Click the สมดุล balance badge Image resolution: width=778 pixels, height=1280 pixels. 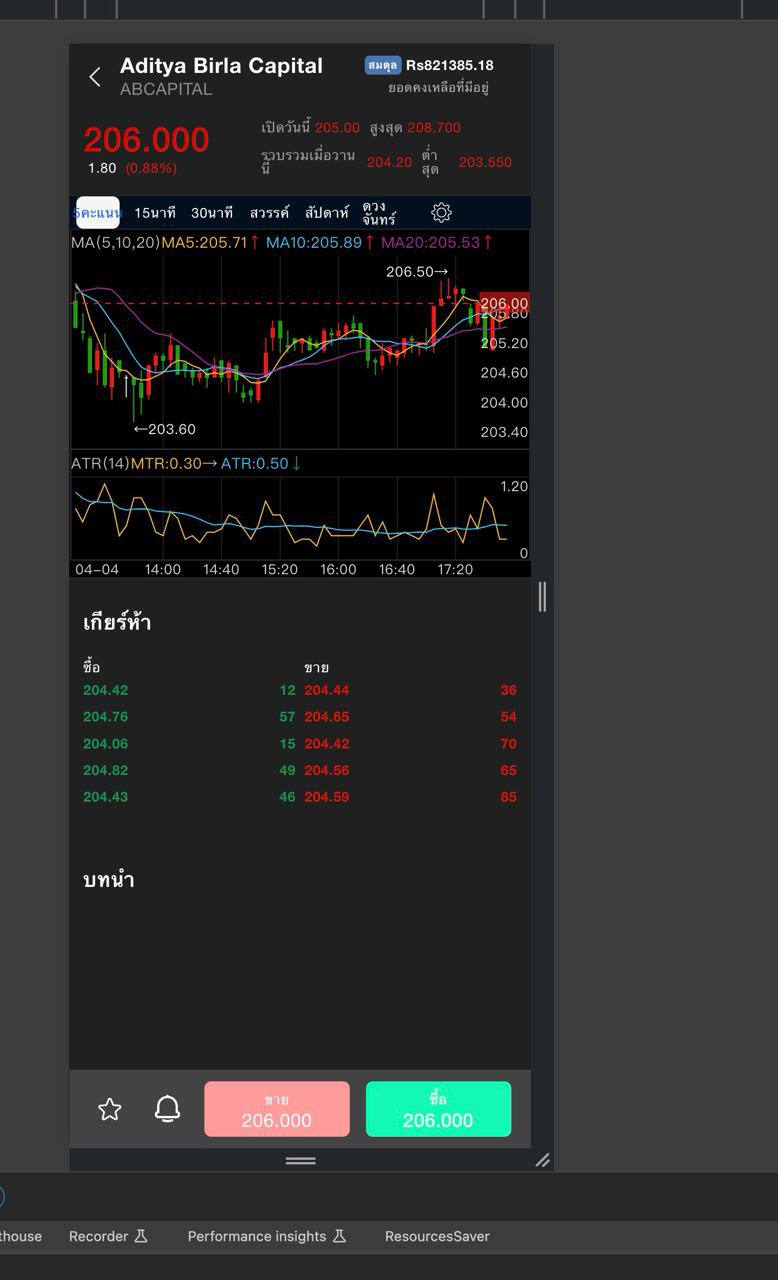[x=383, y=65]
